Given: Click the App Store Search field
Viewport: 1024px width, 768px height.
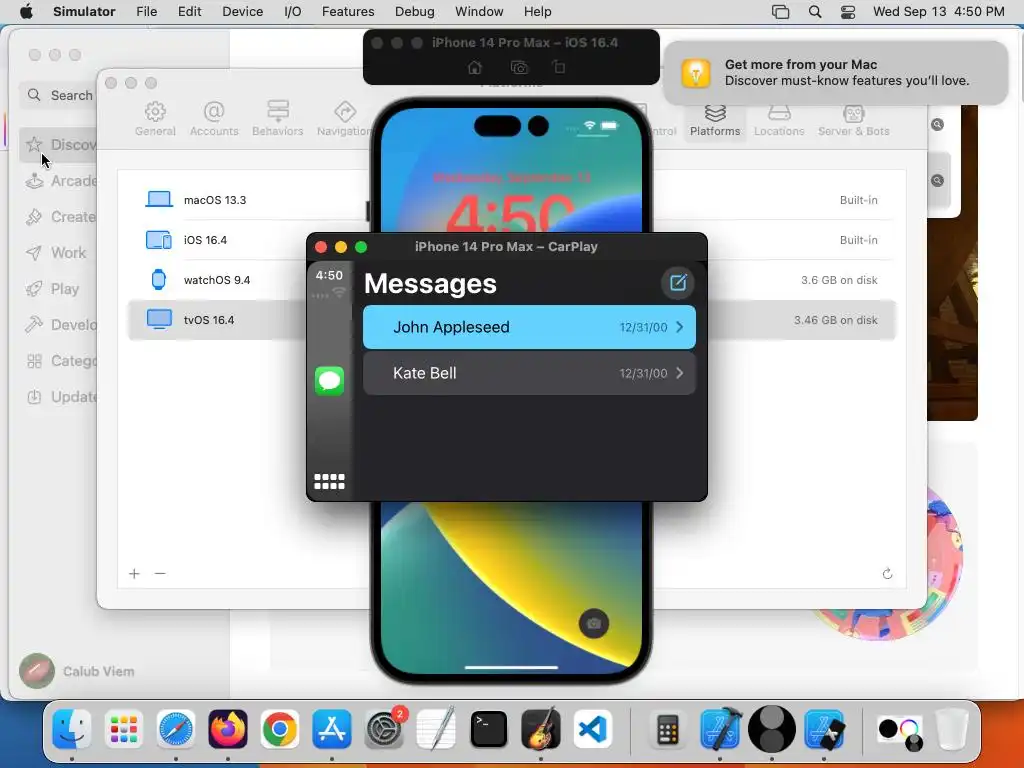Looking at the screenshot, I should click(x=59, y=95).
